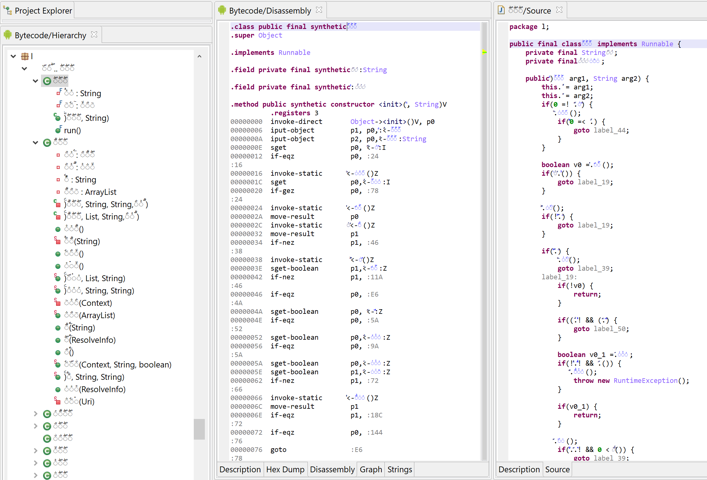Image resolution: width=707 pixels, height=480 pixels.
Task: Switch to the Project Explorer tab
Action: [38, 10]
